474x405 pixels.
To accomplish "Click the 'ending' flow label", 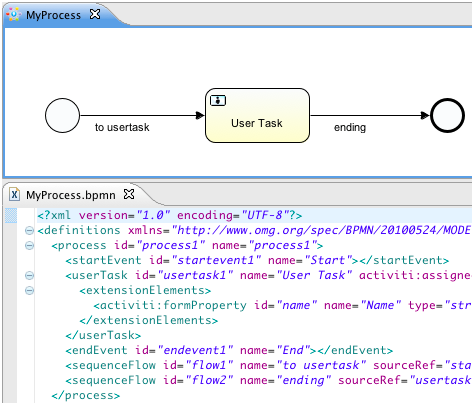I will pos(350,127).
